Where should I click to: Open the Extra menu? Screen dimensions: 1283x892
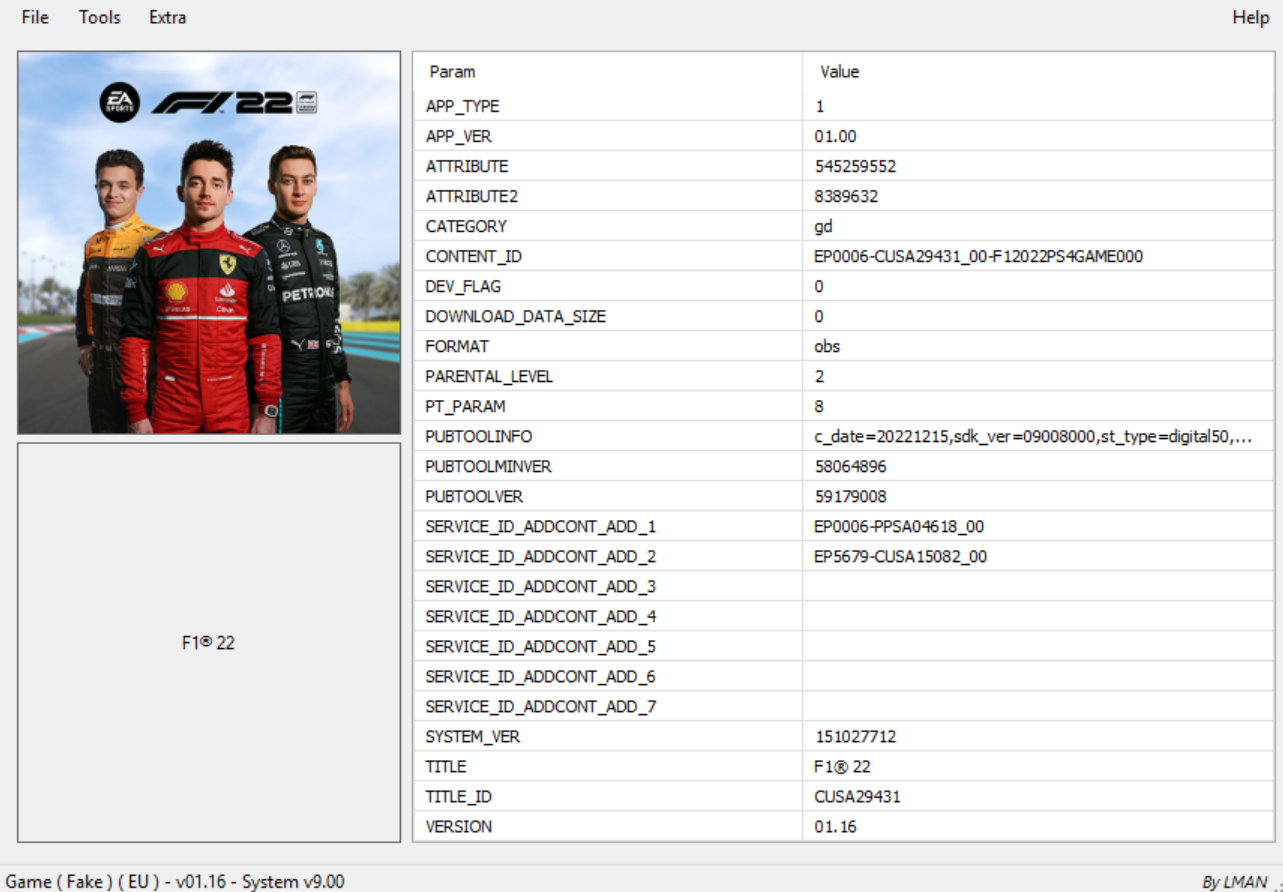pos(167,17)
